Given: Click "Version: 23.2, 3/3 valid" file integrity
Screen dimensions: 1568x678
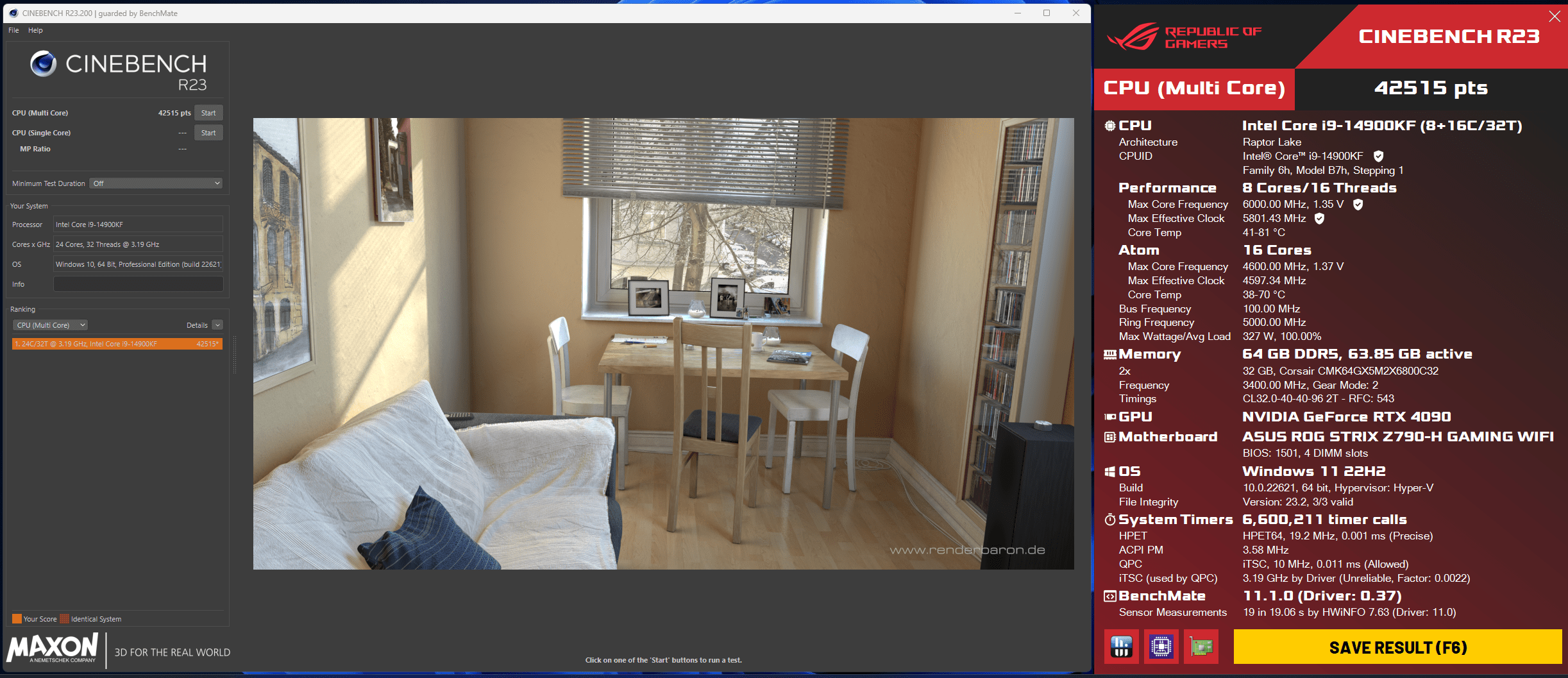Looking at the screenshot, I should click(1297, 502).
